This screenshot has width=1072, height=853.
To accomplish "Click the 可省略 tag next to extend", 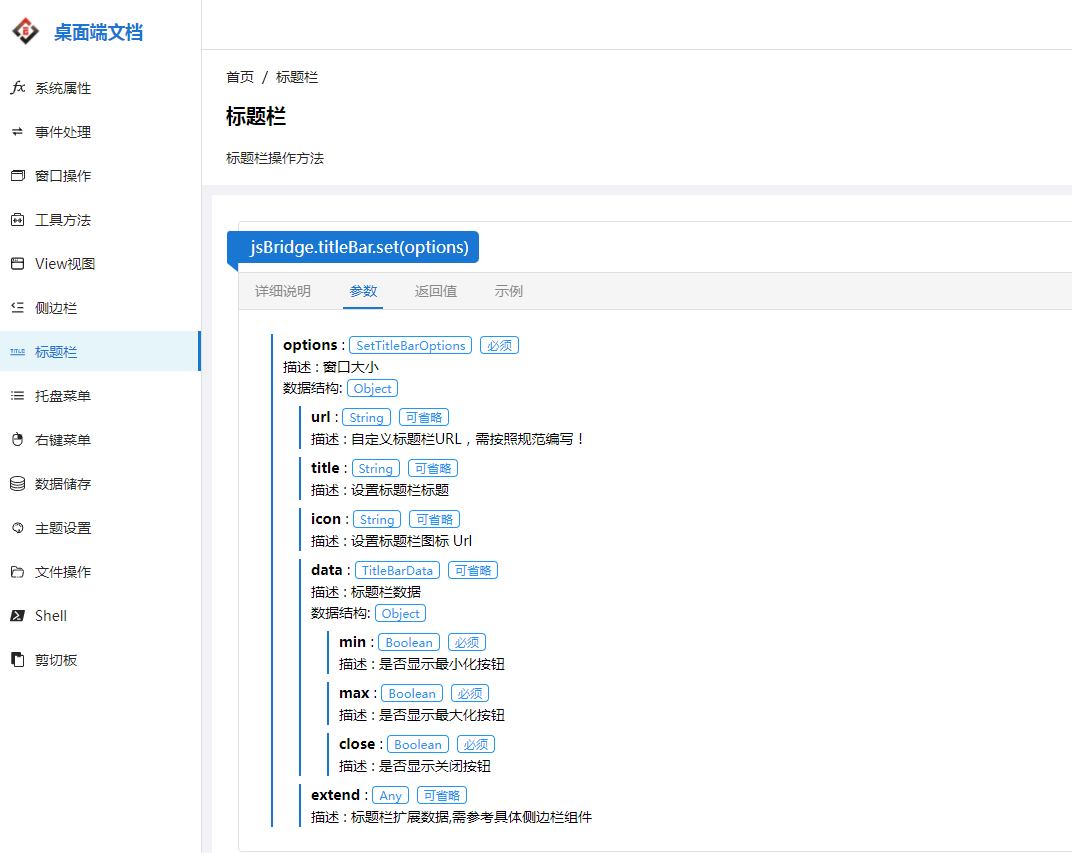I will click(x=442, y=796).
